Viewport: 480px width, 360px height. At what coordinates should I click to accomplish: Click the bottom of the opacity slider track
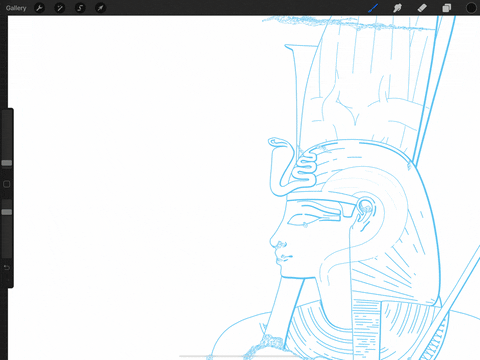coord(7,255)
